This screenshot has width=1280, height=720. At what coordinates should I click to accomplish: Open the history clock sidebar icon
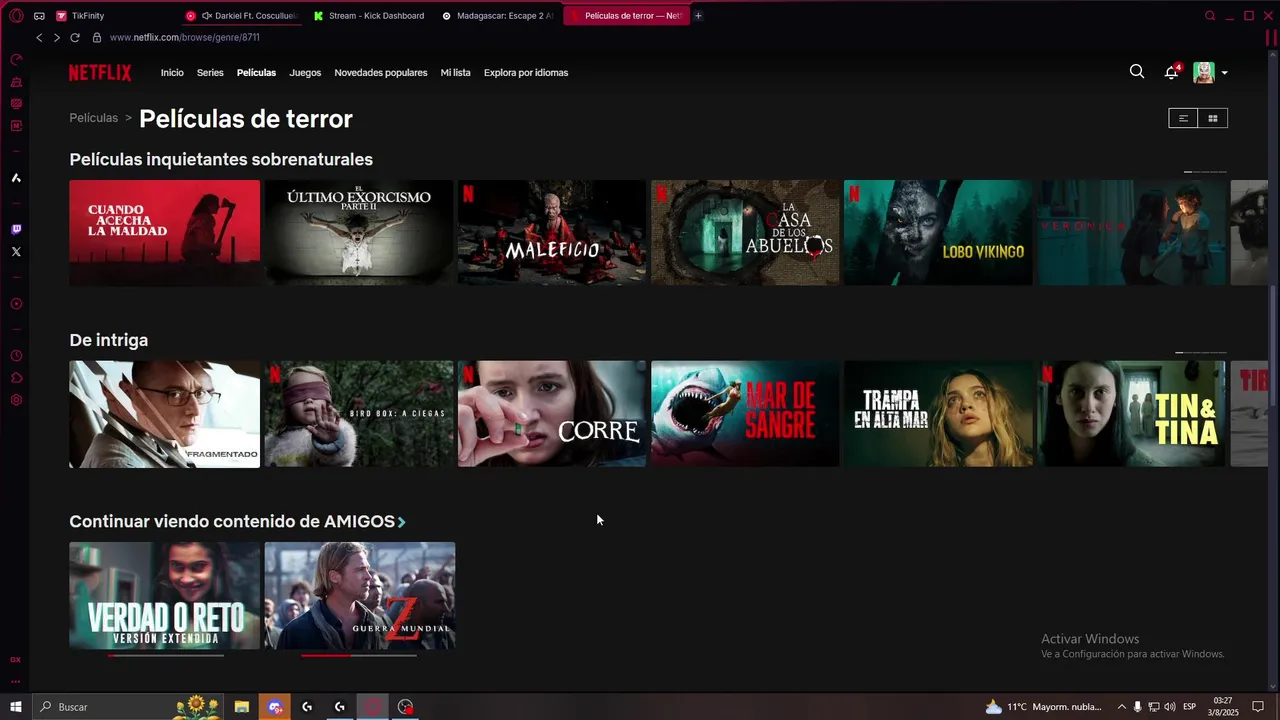(x=16, y=356)
